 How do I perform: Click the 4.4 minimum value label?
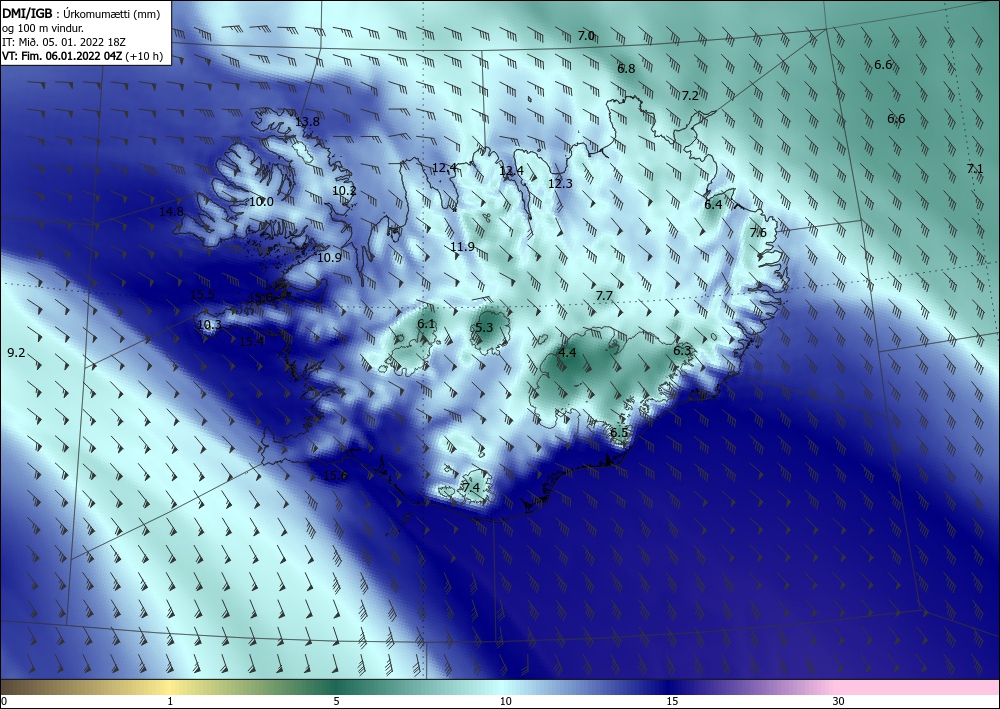[x=567, y=352]
